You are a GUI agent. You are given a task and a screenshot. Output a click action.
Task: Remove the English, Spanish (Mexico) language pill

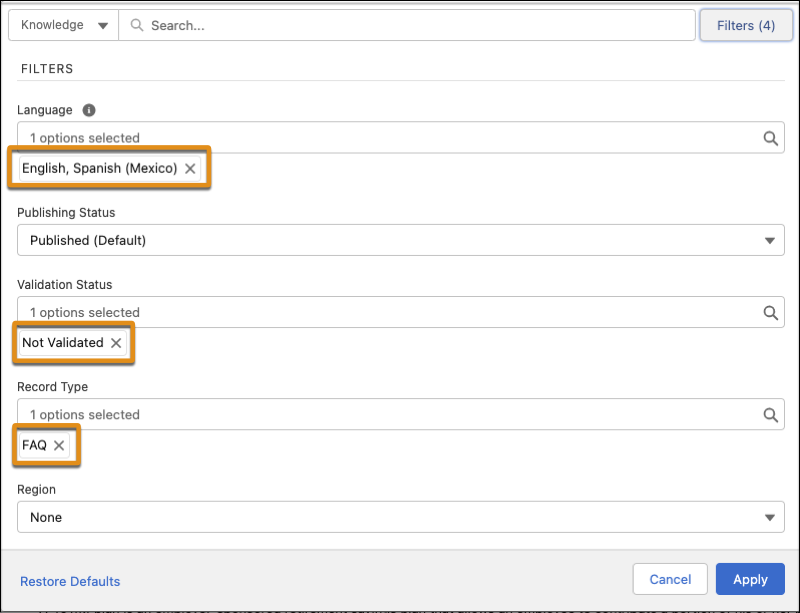[190, 168]
